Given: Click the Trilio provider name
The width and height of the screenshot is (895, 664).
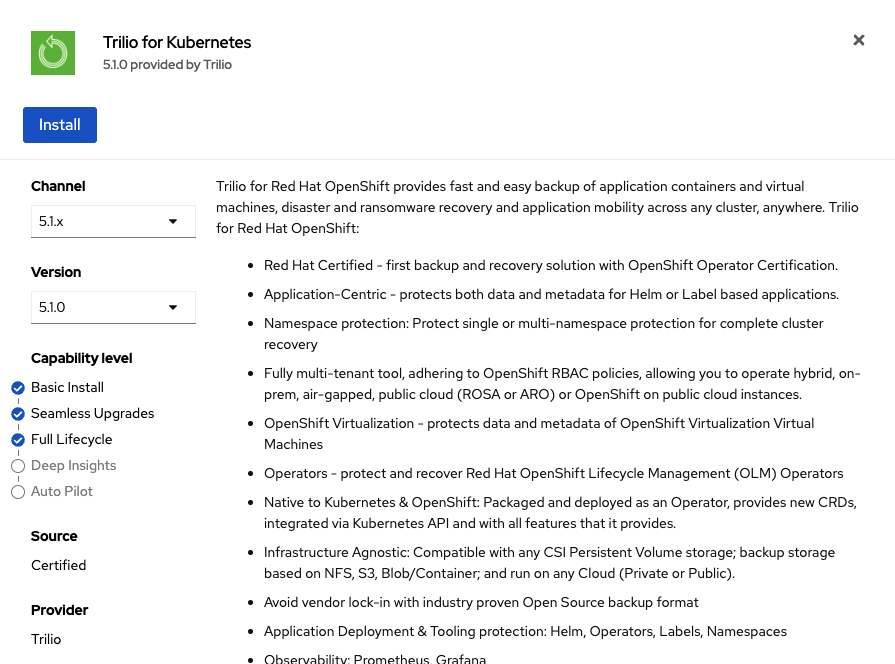Looking at the screenshot, I should [x=46, y=640].
